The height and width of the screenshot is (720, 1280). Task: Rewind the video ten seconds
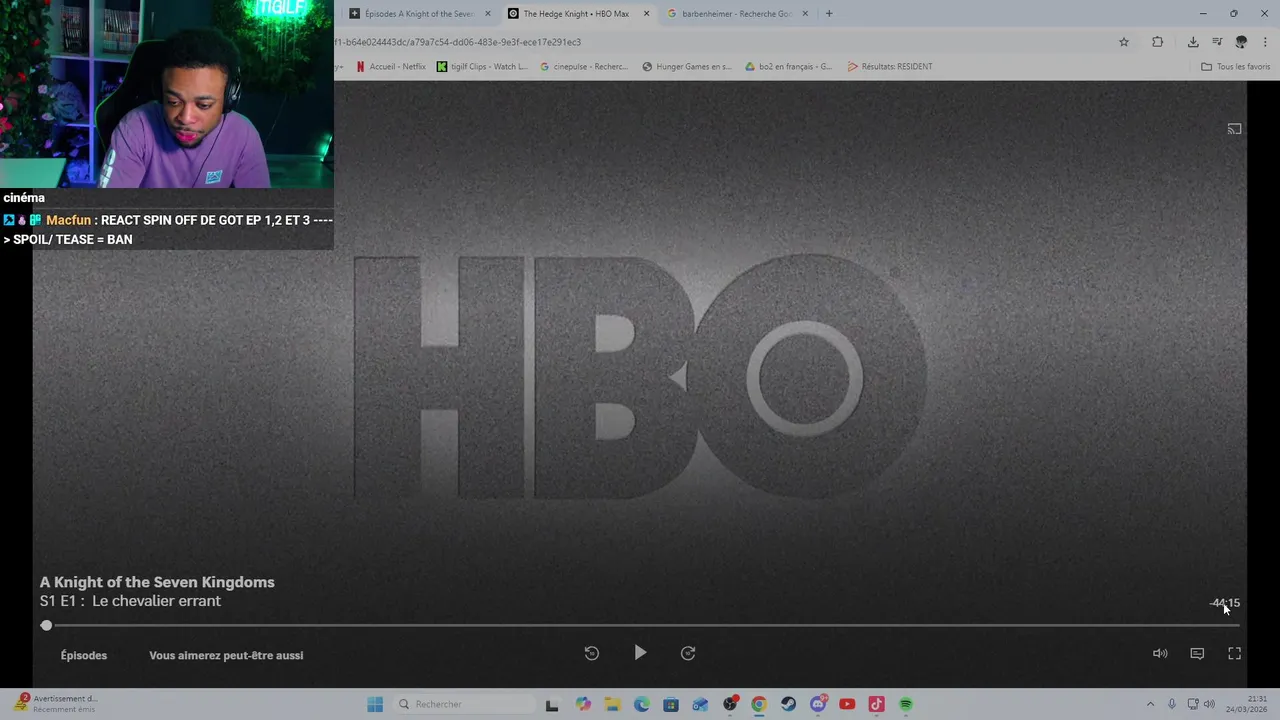tap(592, 653)
